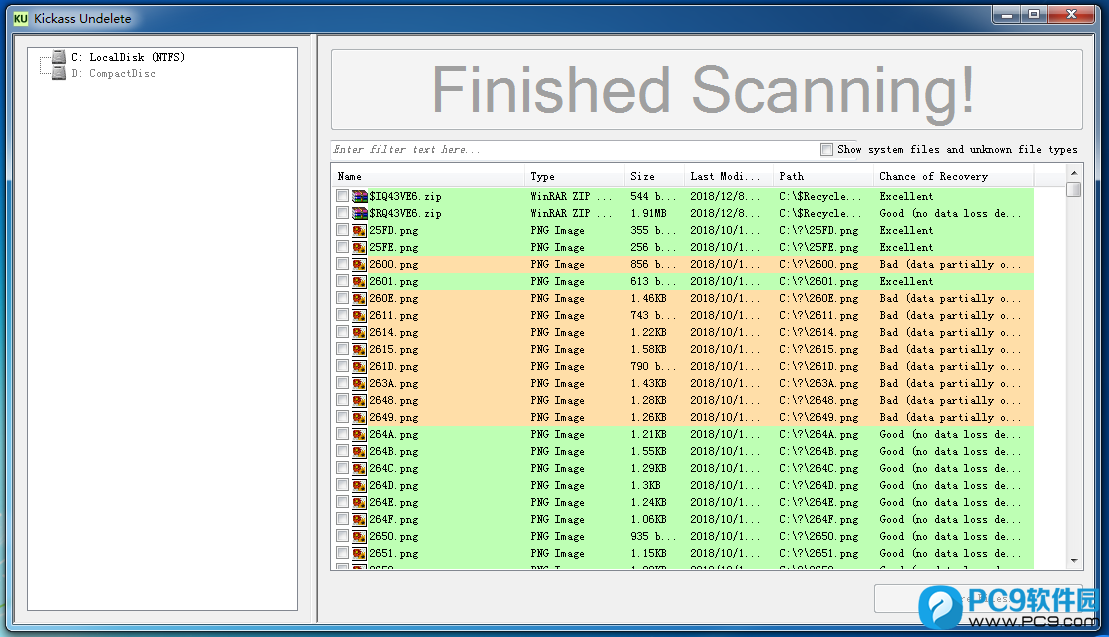Sort list by Last Modified column header
The image size is (1109, 637).
tap(728, 177)
